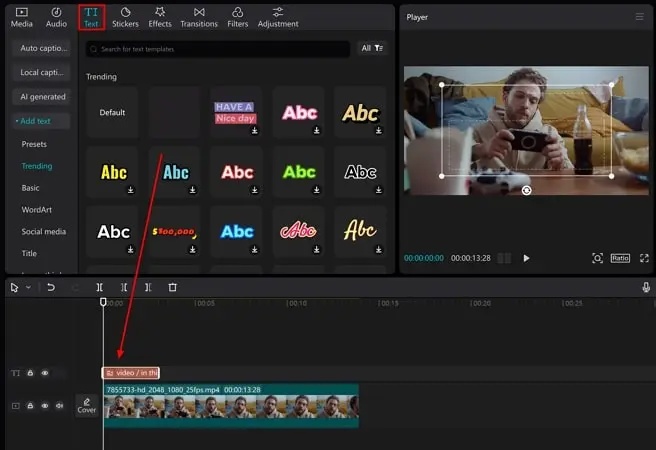Screen dimensions: 656x450
Task: Select Title text category
Action: click(29, 253)
